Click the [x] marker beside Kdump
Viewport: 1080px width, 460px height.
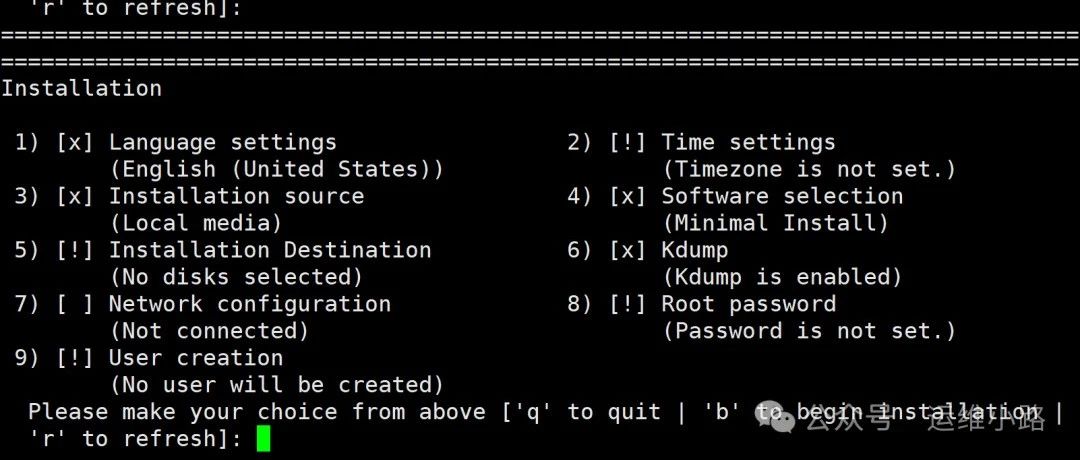(627, 250)
